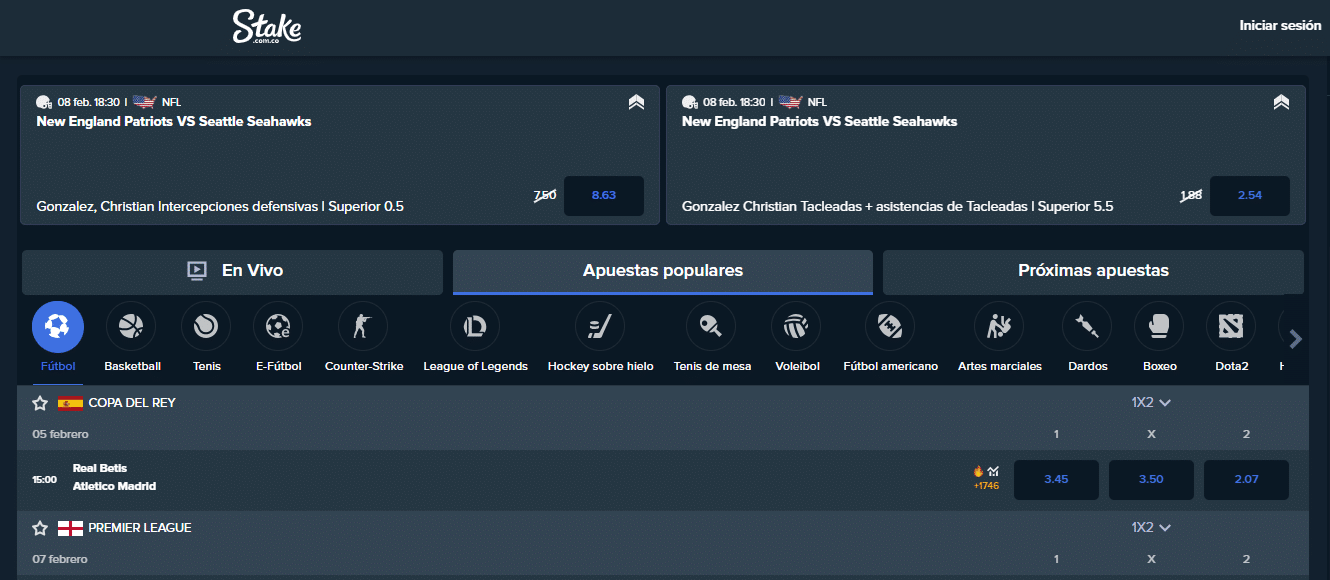1330x580 pixels.
Task: Bet on Real Betis at 3.45 odds
Action: 1056,479
